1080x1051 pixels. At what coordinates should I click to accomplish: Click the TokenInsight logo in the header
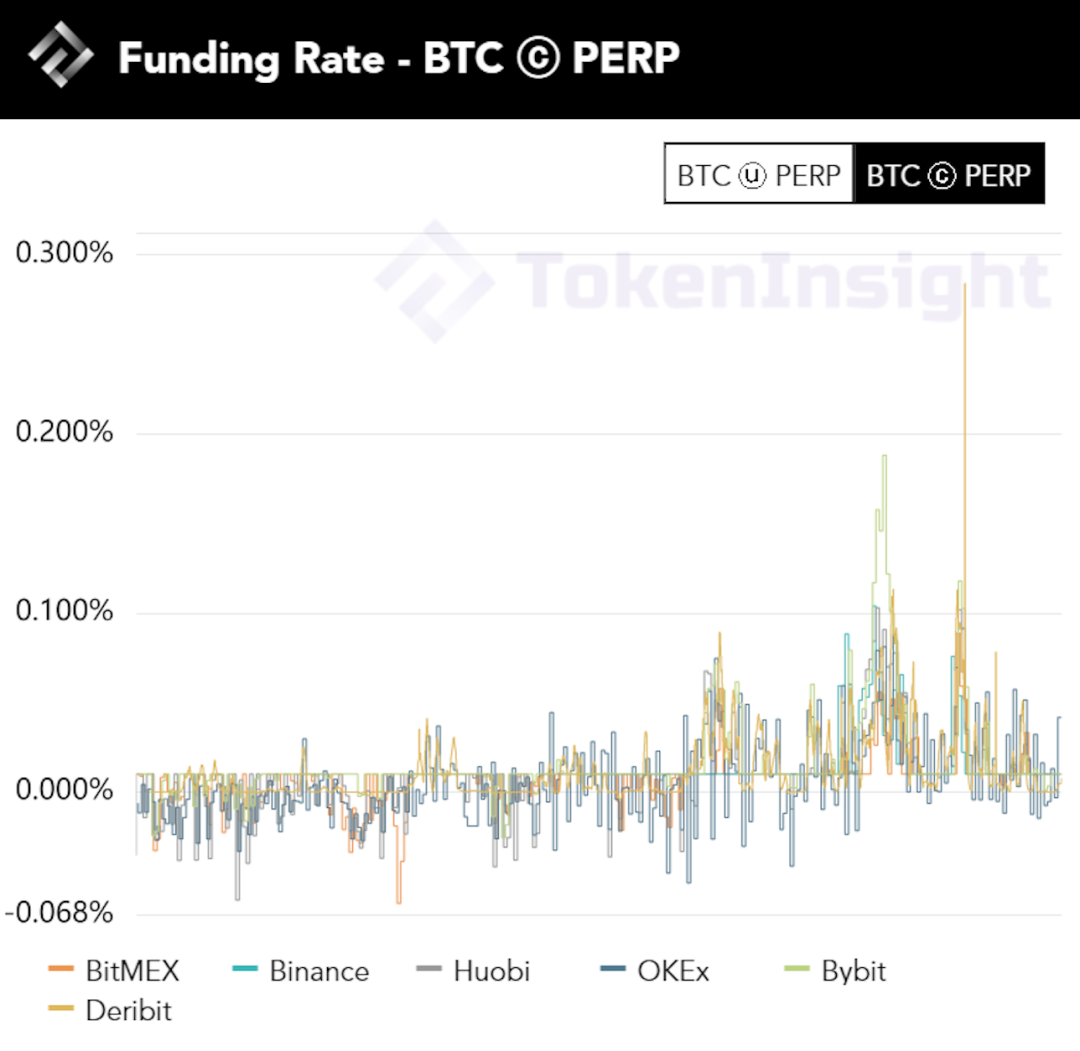click(60, 56)
